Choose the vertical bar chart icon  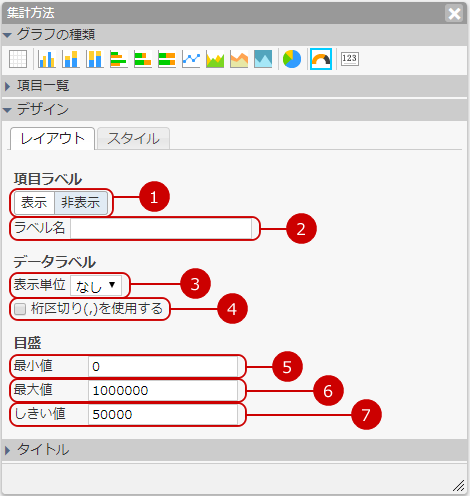pyautogui.click(x=47, y=59)
